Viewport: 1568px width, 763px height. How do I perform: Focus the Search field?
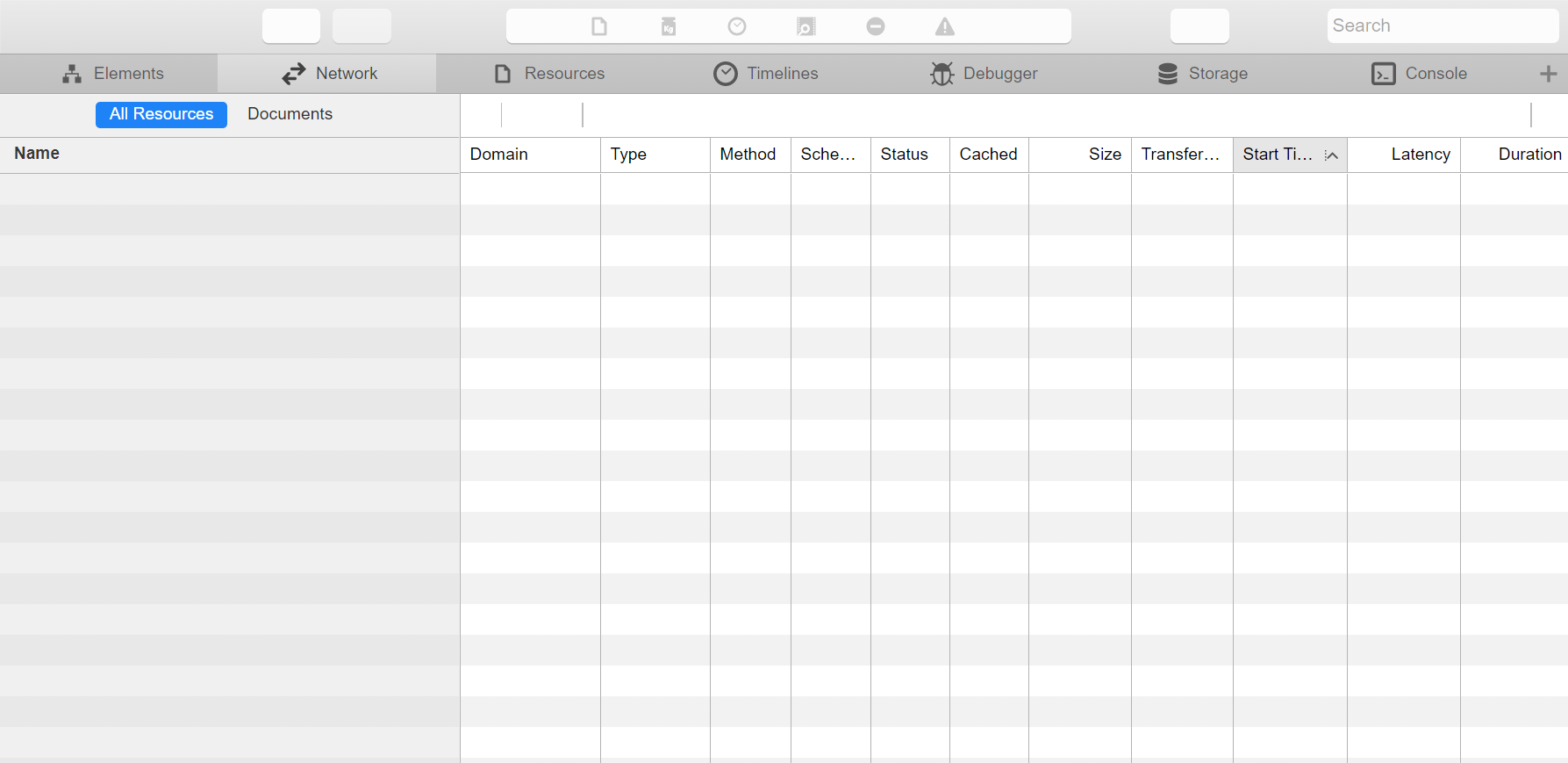click(x=1443, y=26)
